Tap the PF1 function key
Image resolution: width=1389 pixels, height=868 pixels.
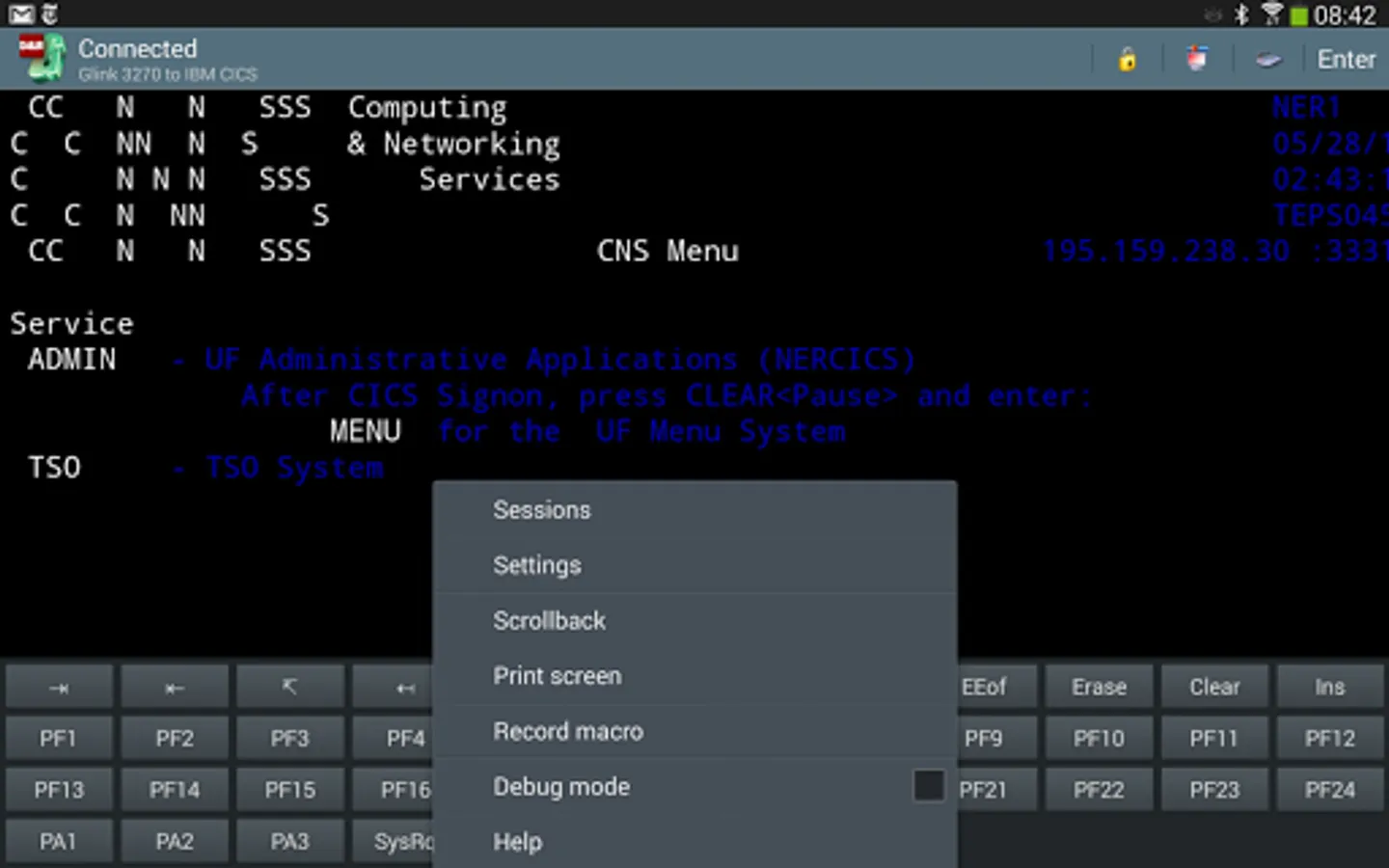point(59,739)
